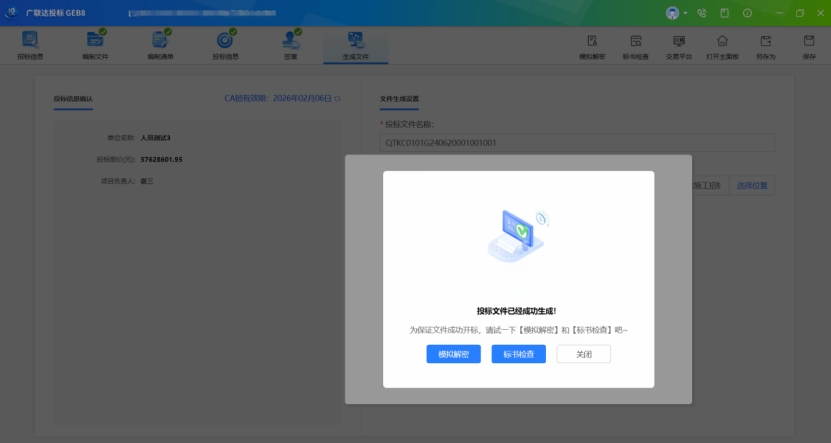Click the 保存 save icon
The height and width of the screenshot is (443, 831).
pos(809,45)
